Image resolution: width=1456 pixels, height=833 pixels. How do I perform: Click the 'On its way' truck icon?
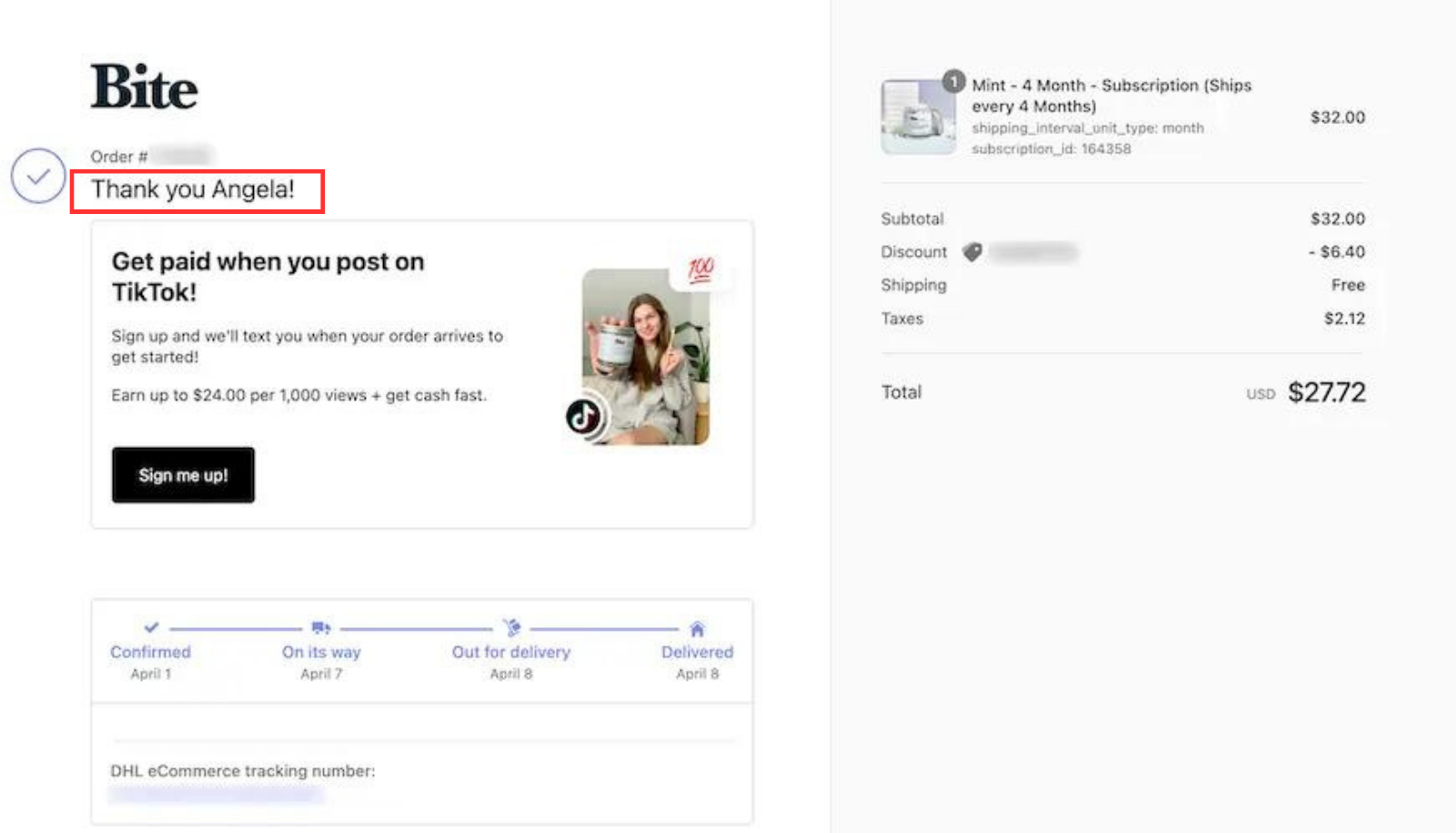click(319, 627)
